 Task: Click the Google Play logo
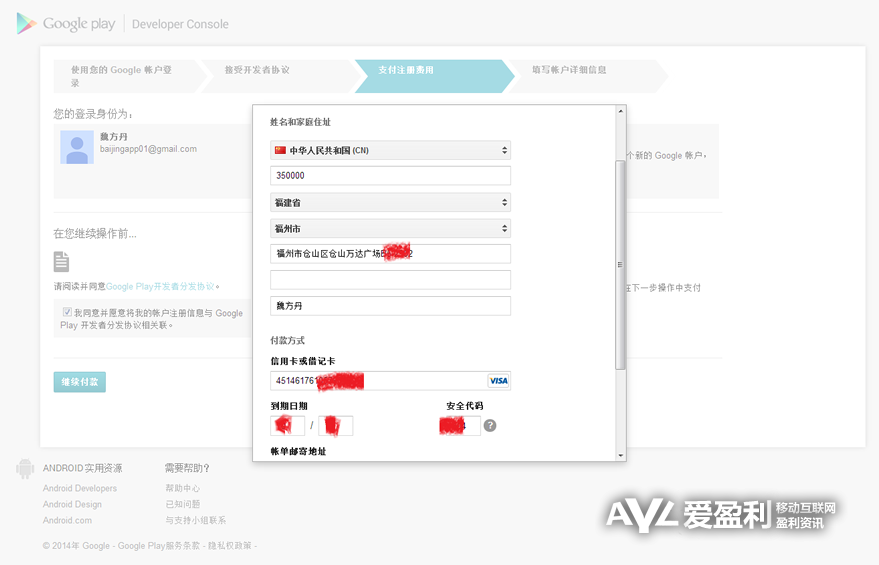66,24
